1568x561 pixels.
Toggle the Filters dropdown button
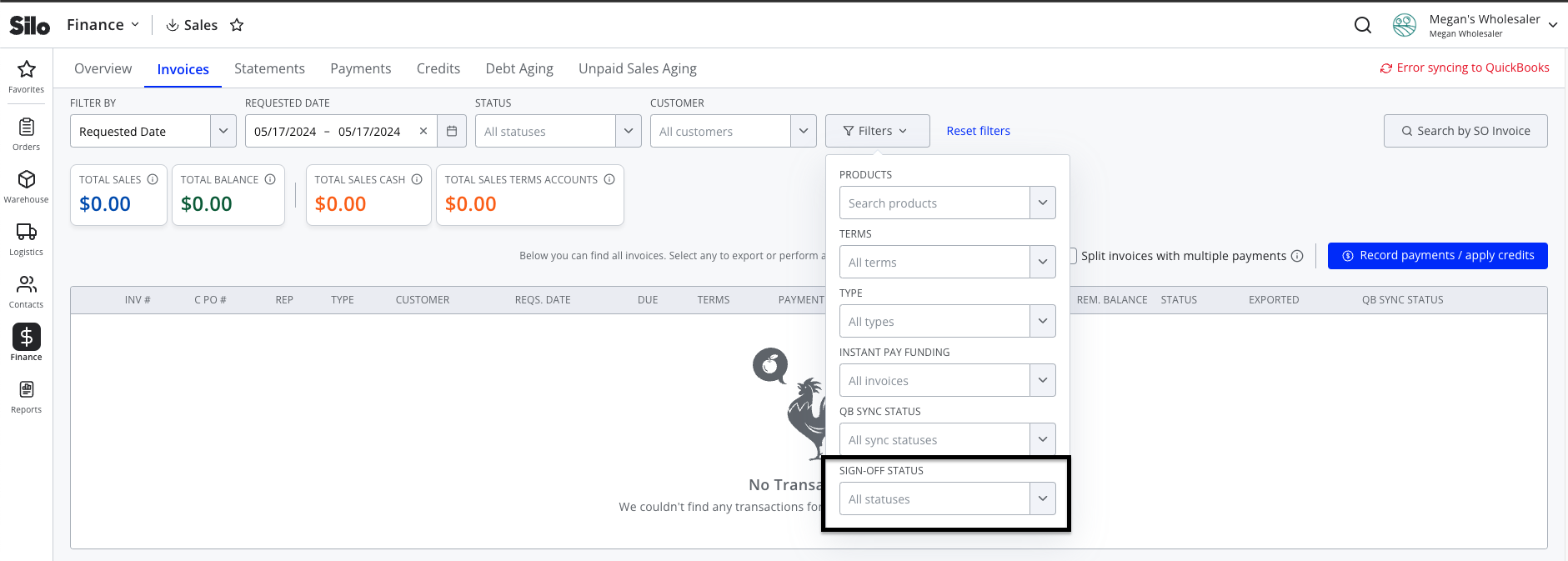[878, 131]
